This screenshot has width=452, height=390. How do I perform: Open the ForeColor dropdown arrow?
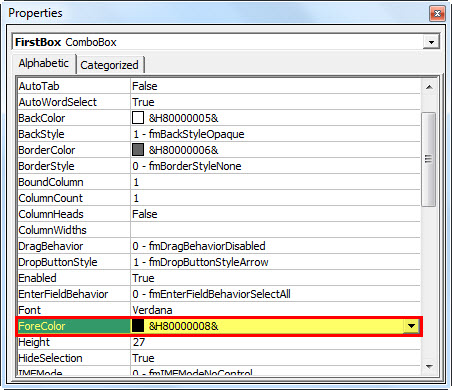click(x=411, y=326)
